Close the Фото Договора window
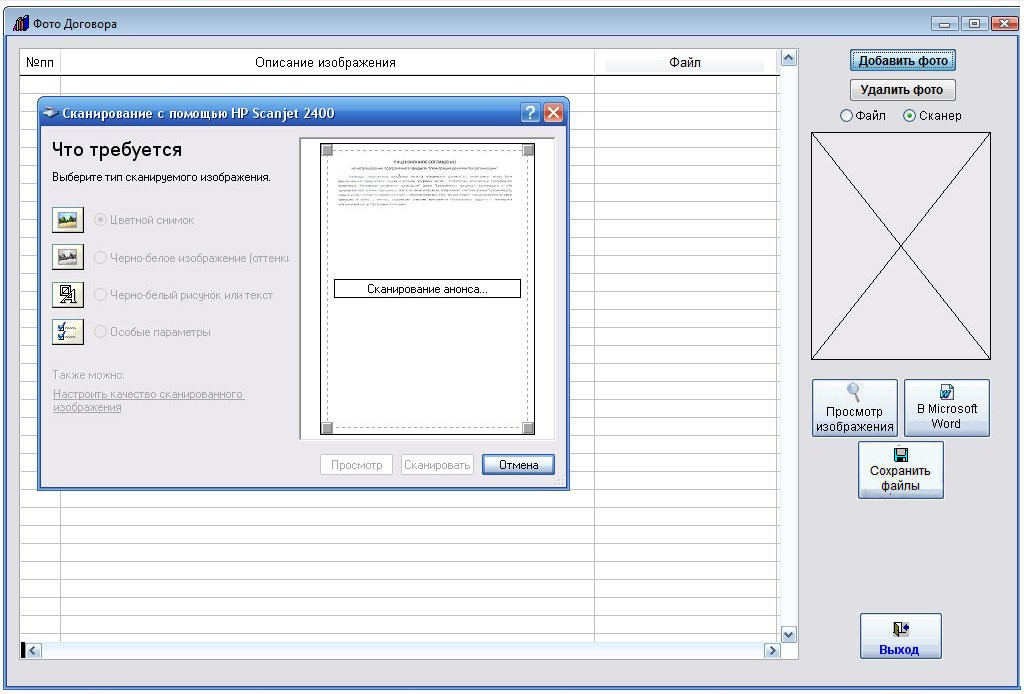Image resolution: width=1024 pixels, height=694 pixels. pyautogui.click(x=1004, y=24)
